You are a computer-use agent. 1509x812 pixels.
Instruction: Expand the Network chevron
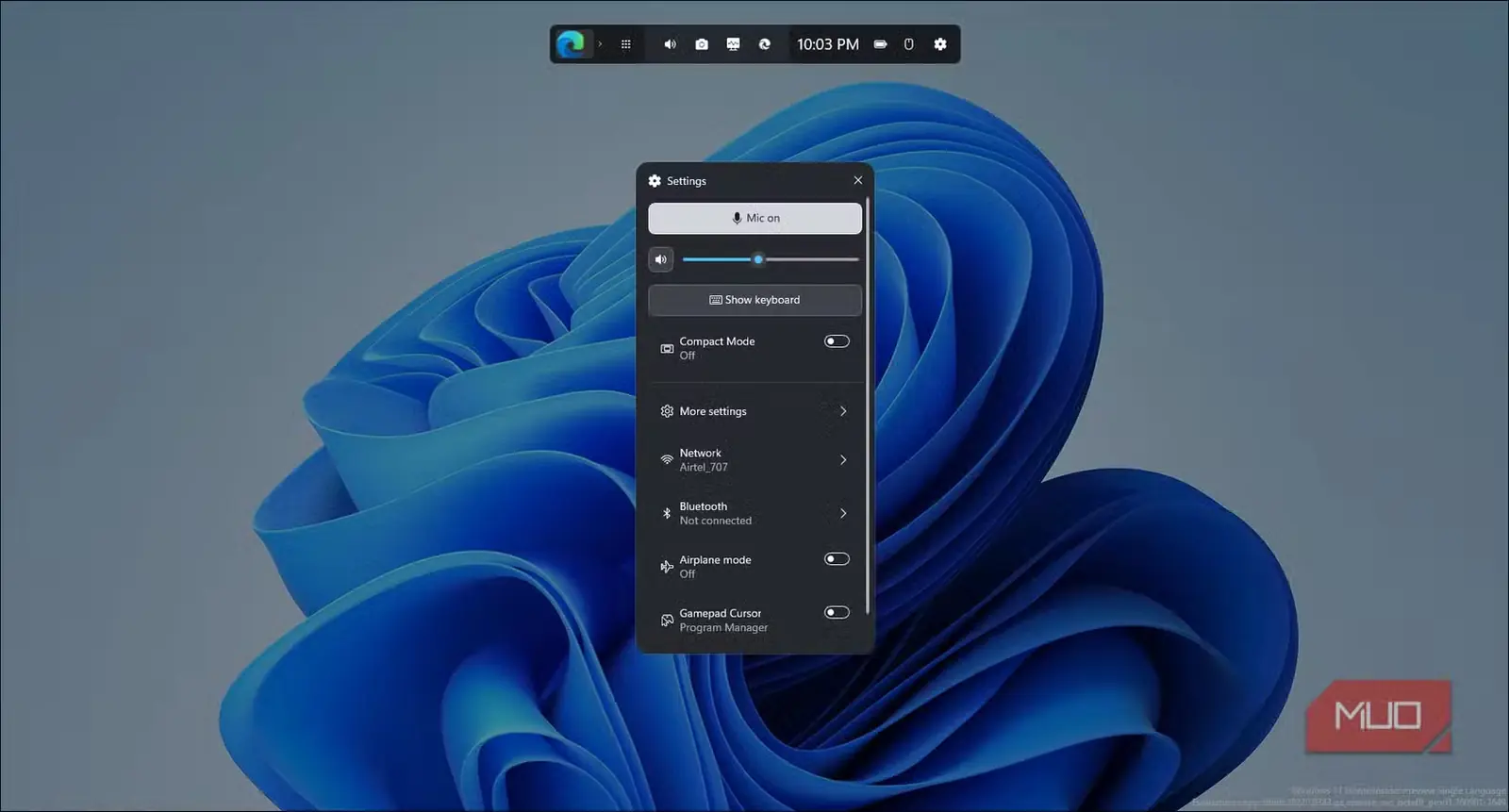click(843, 460)
